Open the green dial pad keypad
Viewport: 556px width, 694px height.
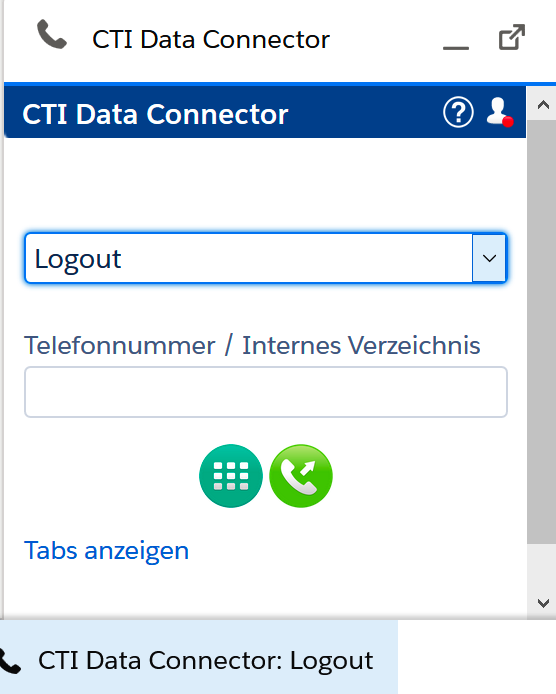tap(231, 476)
